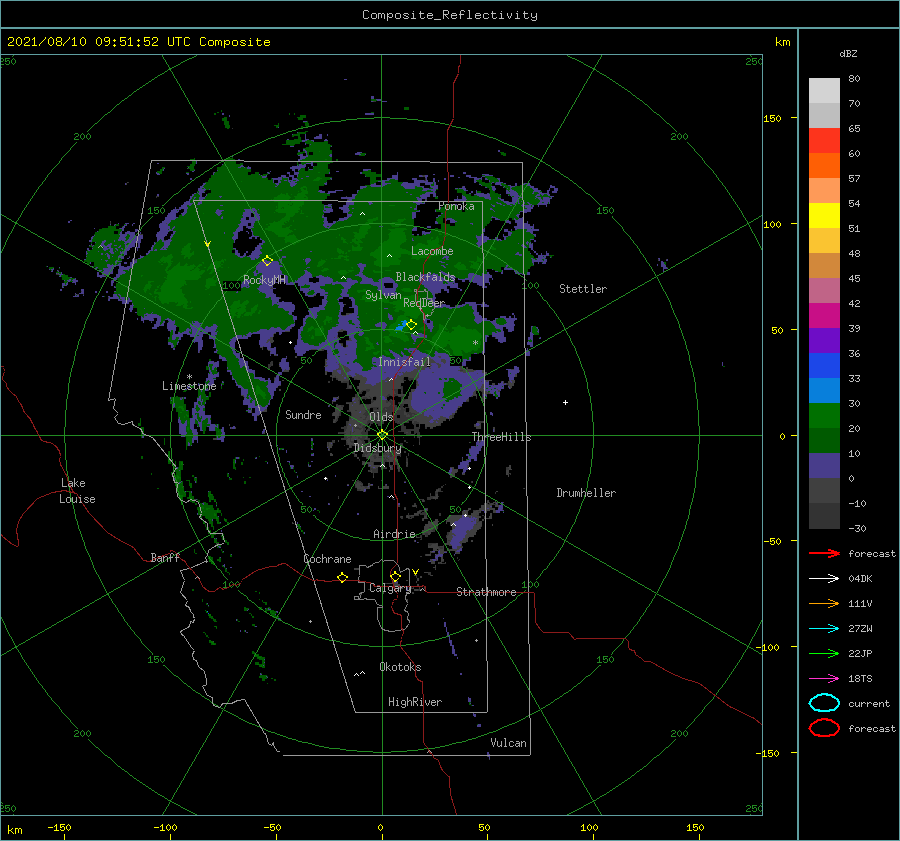Click the Strathmore label
Viewport: 900px width, 841px height.
point(486,592)
